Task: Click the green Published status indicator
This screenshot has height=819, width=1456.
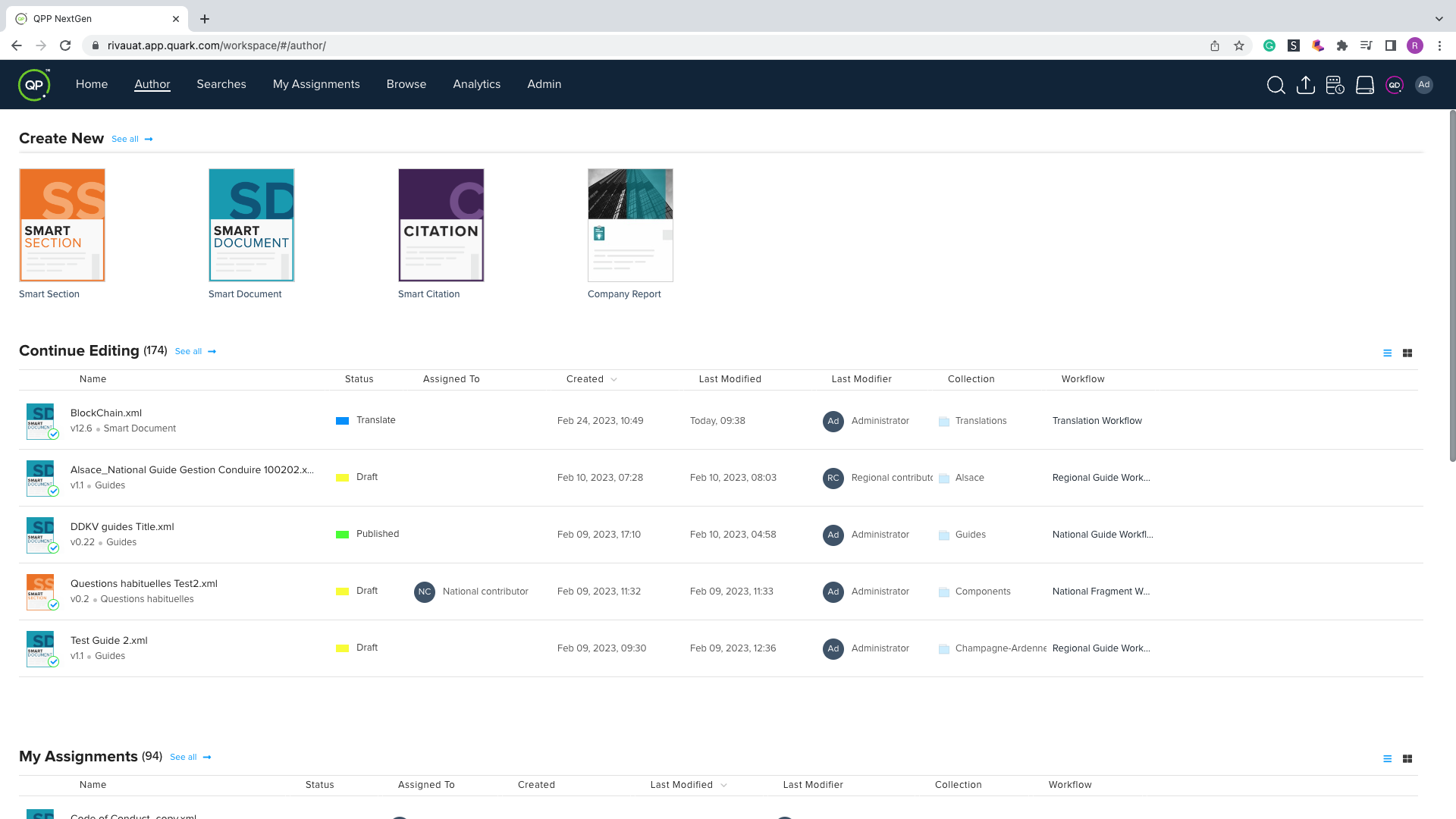Action: (x=343, y=534)
